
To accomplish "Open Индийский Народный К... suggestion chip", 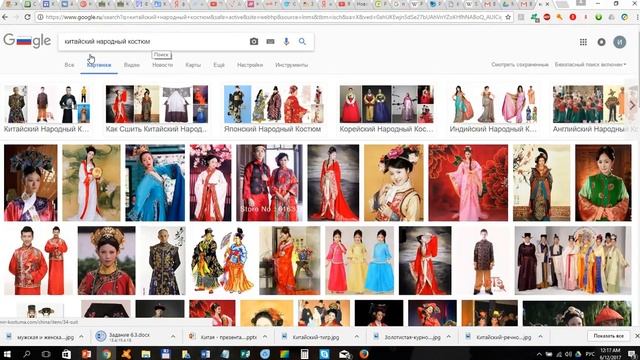I will [x=493, y=109].
